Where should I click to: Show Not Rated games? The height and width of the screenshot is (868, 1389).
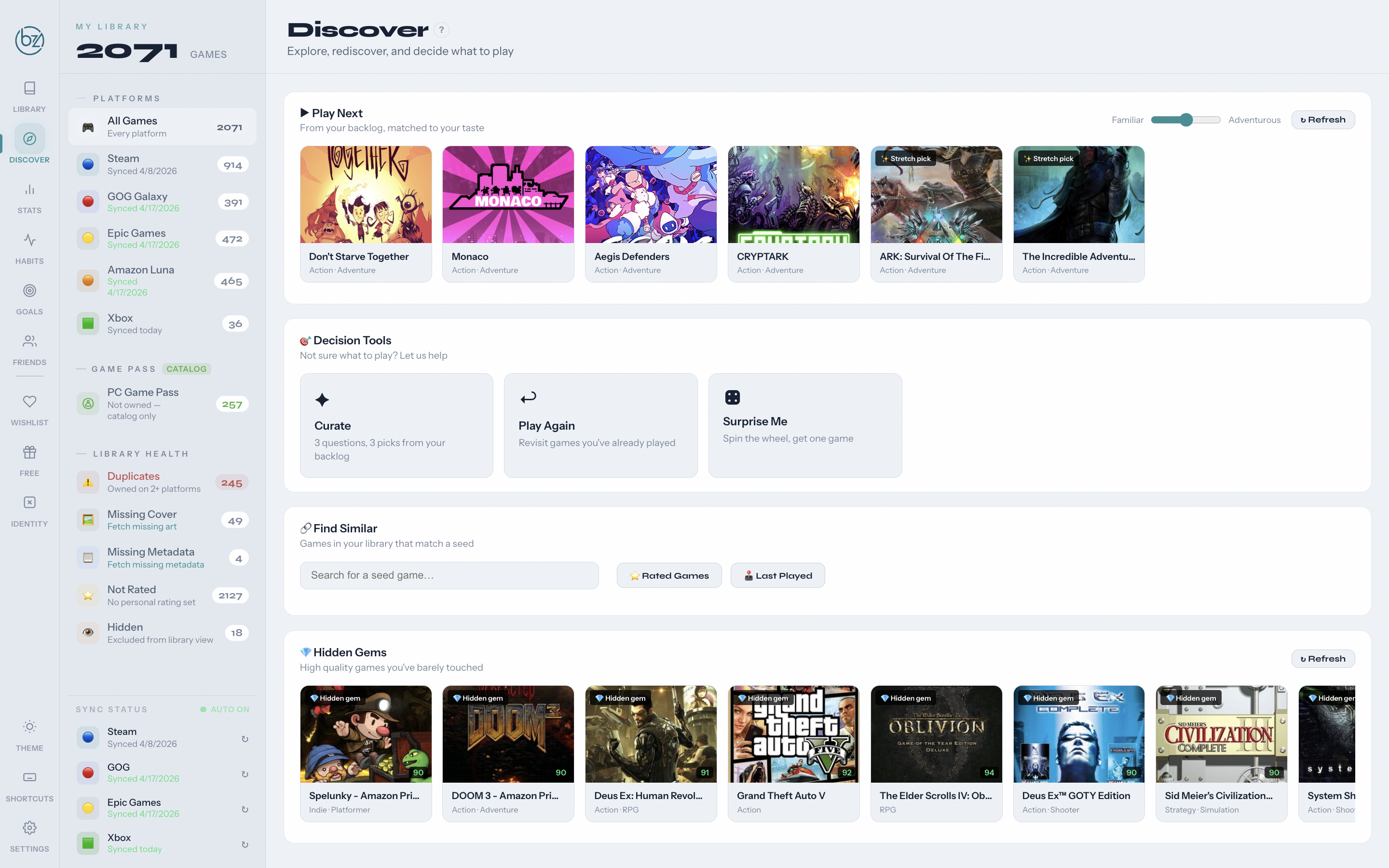[x=163, y=596]
